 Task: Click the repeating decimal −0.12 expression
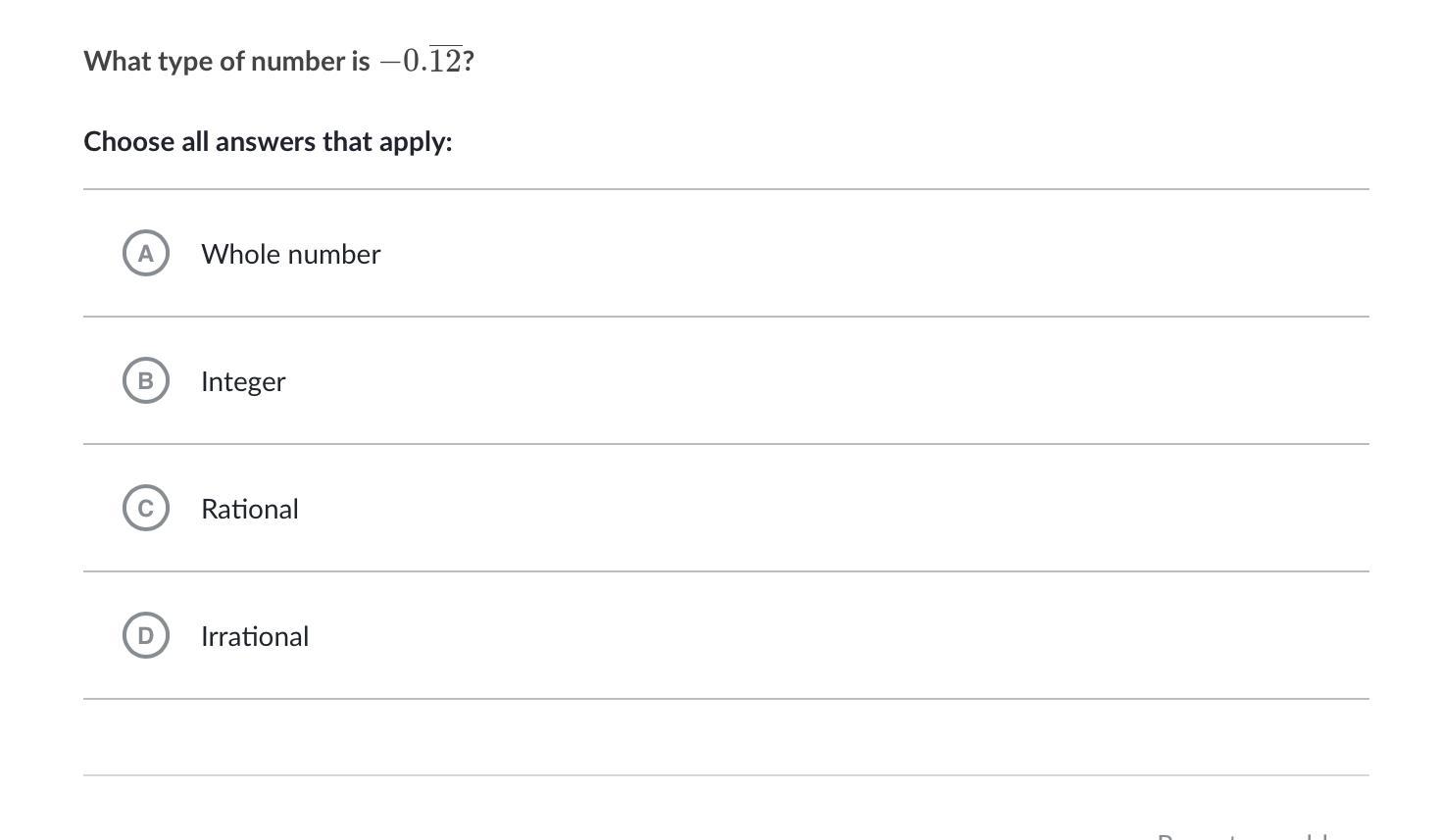(421, 61)
